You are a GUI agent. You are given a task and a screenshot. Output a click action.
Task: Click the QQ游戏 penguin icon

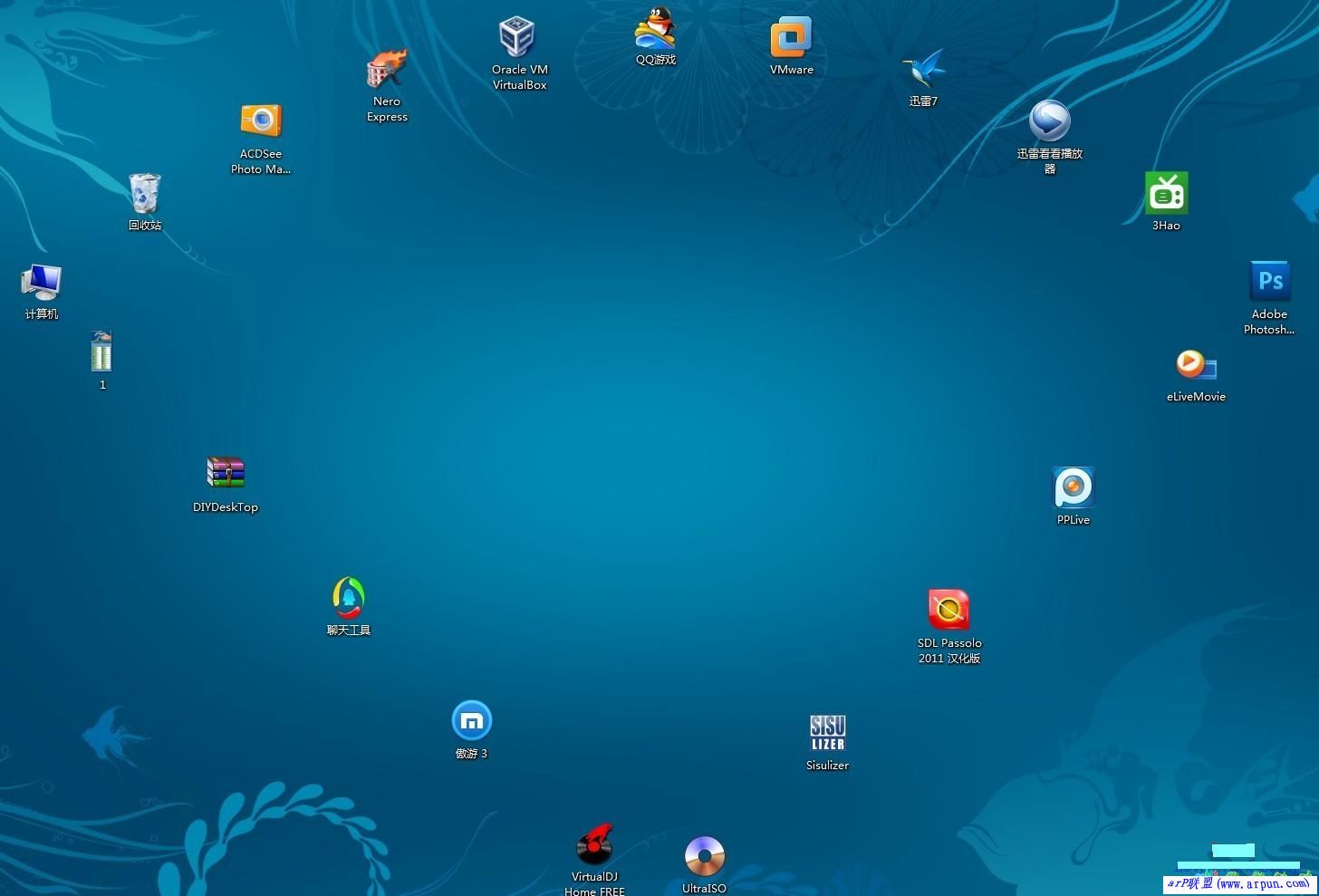point(655,29)
